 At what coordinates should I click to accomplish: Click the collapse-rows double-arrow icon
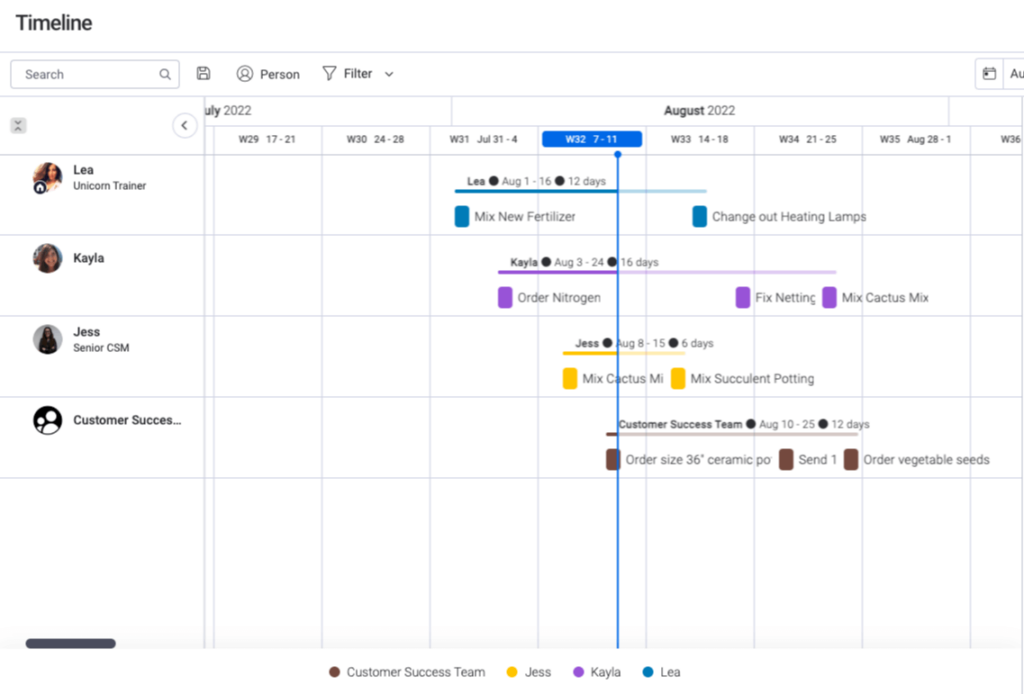tap(18, 125)
